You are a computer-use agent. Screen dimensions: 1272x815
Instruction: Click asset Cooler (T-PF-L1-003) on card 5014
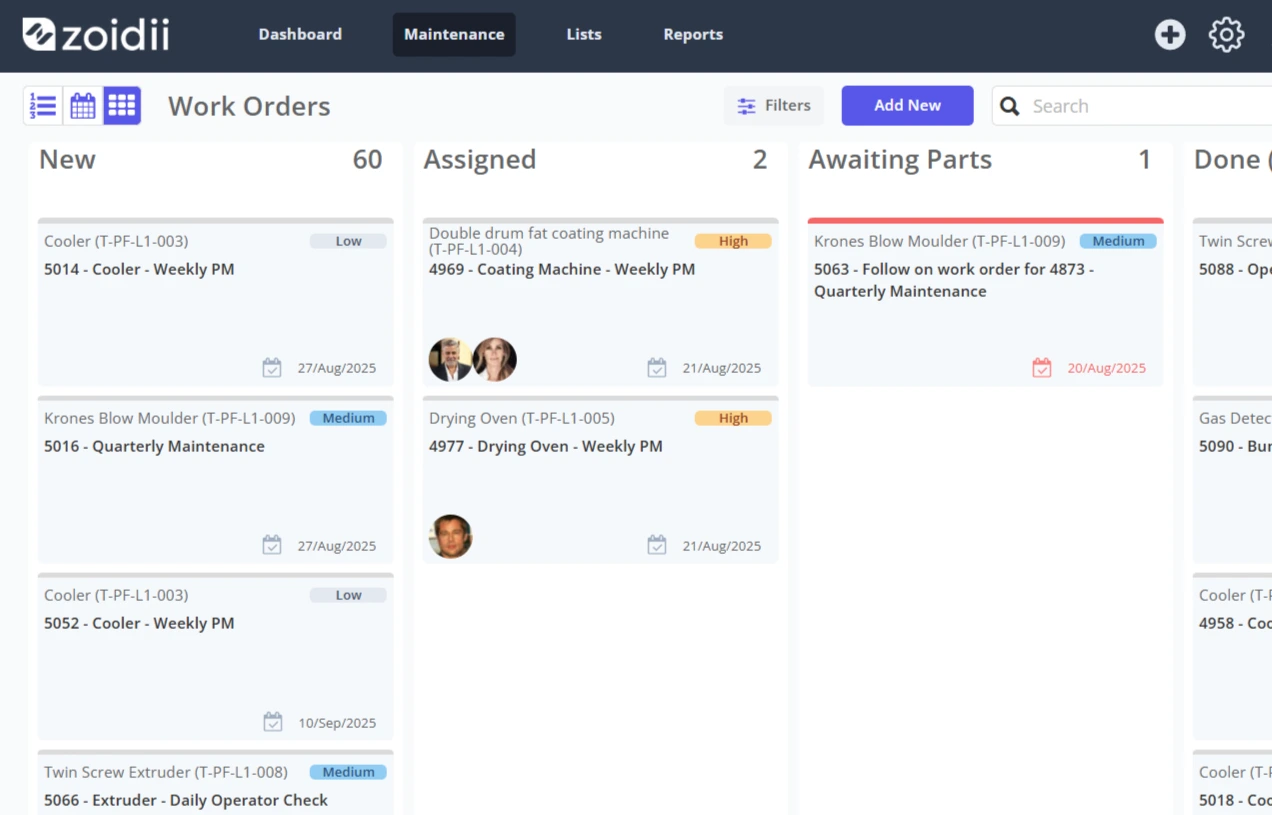116,241
